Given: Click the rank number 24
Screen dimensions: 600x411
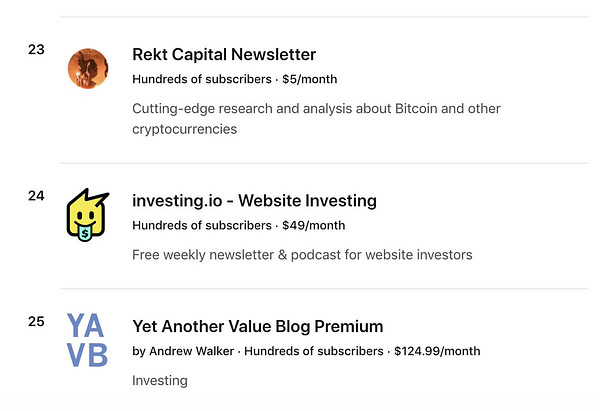Looking at the screenshot, I should [x=36, y=196].
